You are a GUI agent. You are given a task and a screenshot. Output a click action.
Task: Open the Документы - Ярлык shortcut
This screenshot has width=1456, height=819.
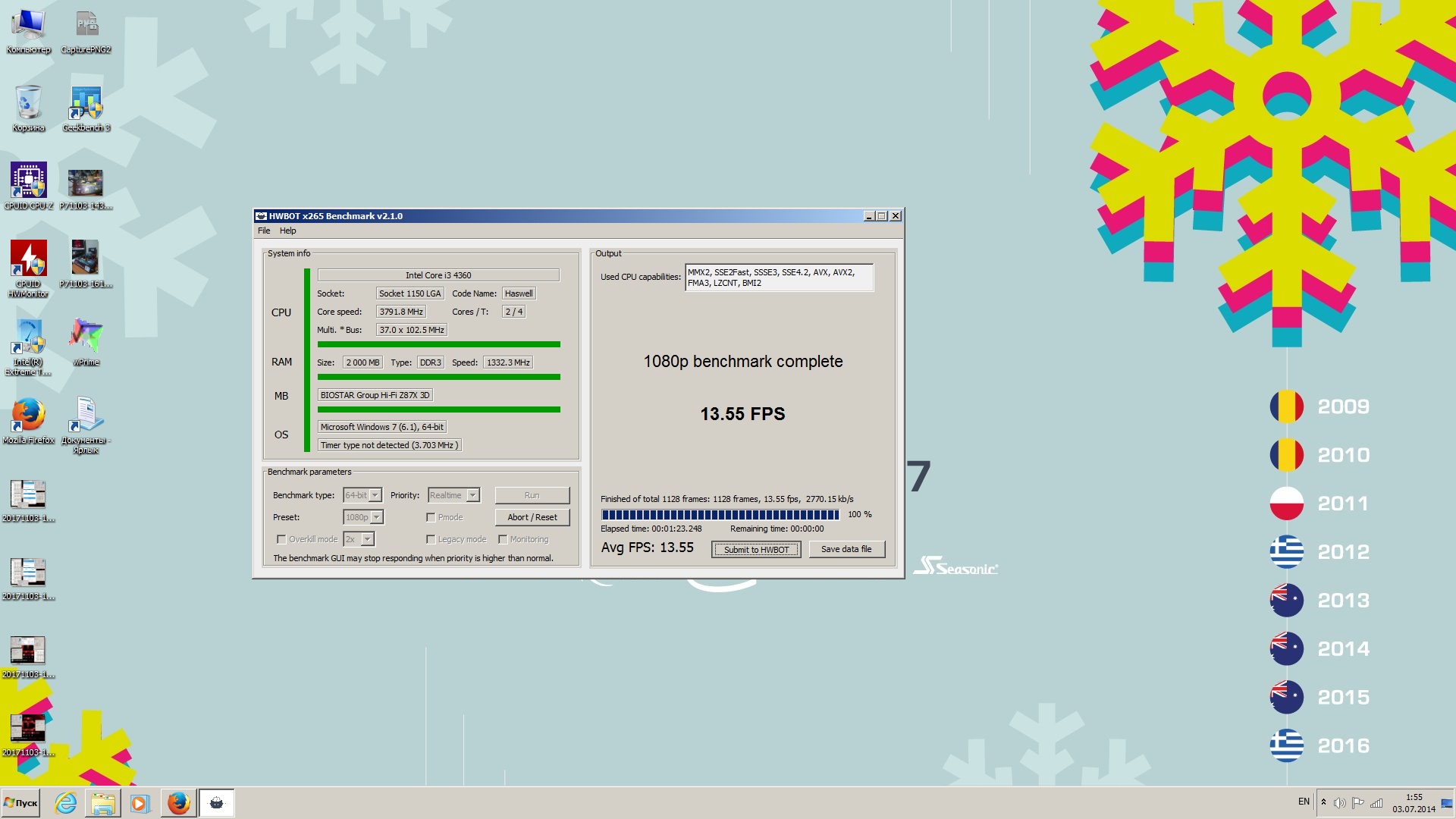tap(86, 425)
